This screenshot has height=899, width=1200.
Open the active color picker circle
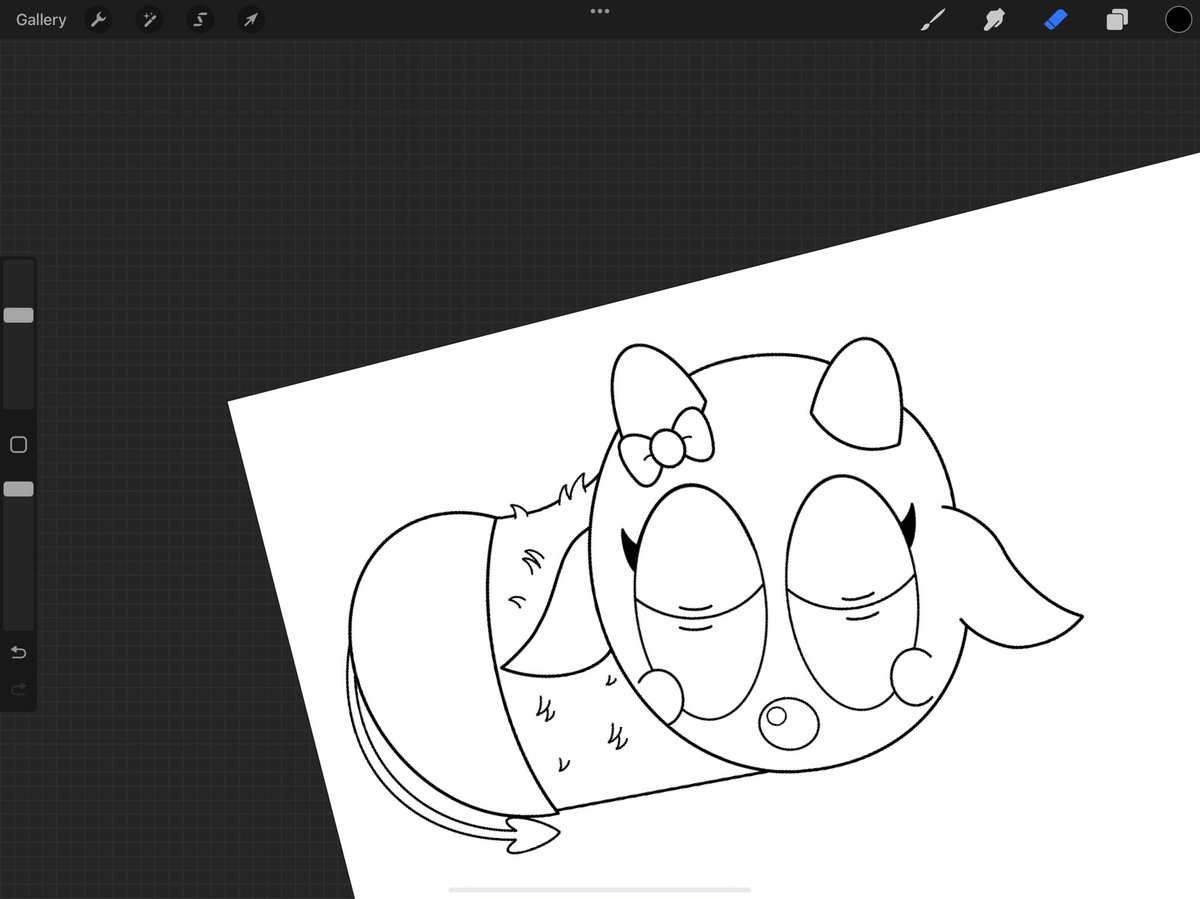(1178, 20)
